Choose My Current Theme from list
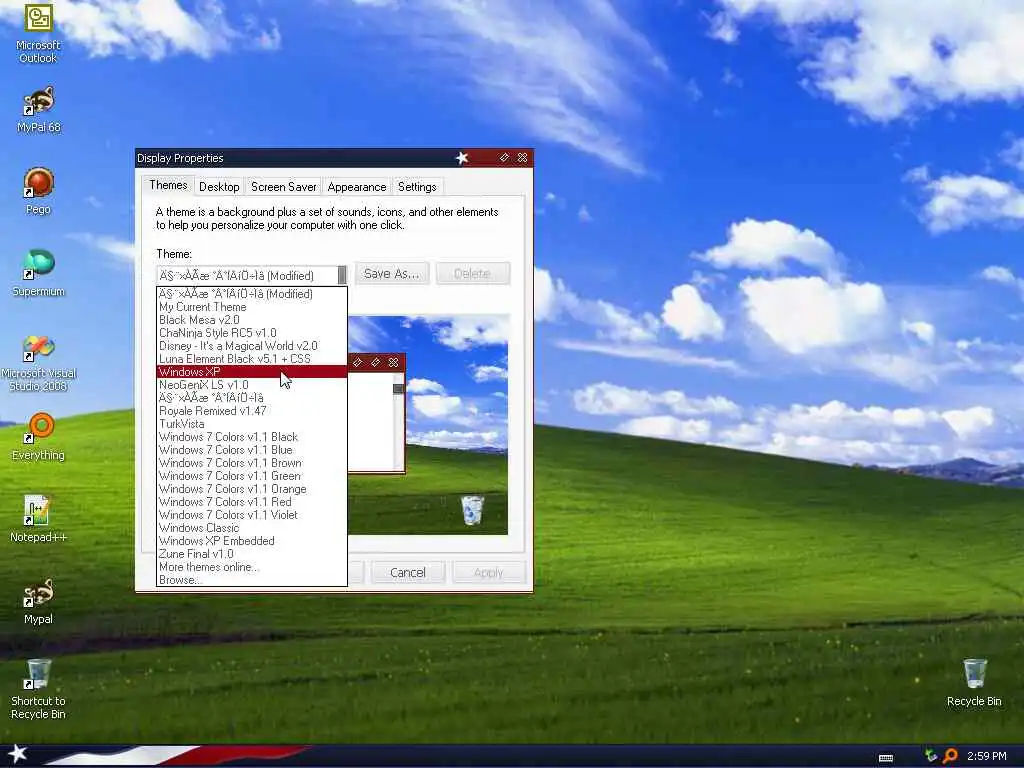1024x768 pixels. [x=252, y=307]
